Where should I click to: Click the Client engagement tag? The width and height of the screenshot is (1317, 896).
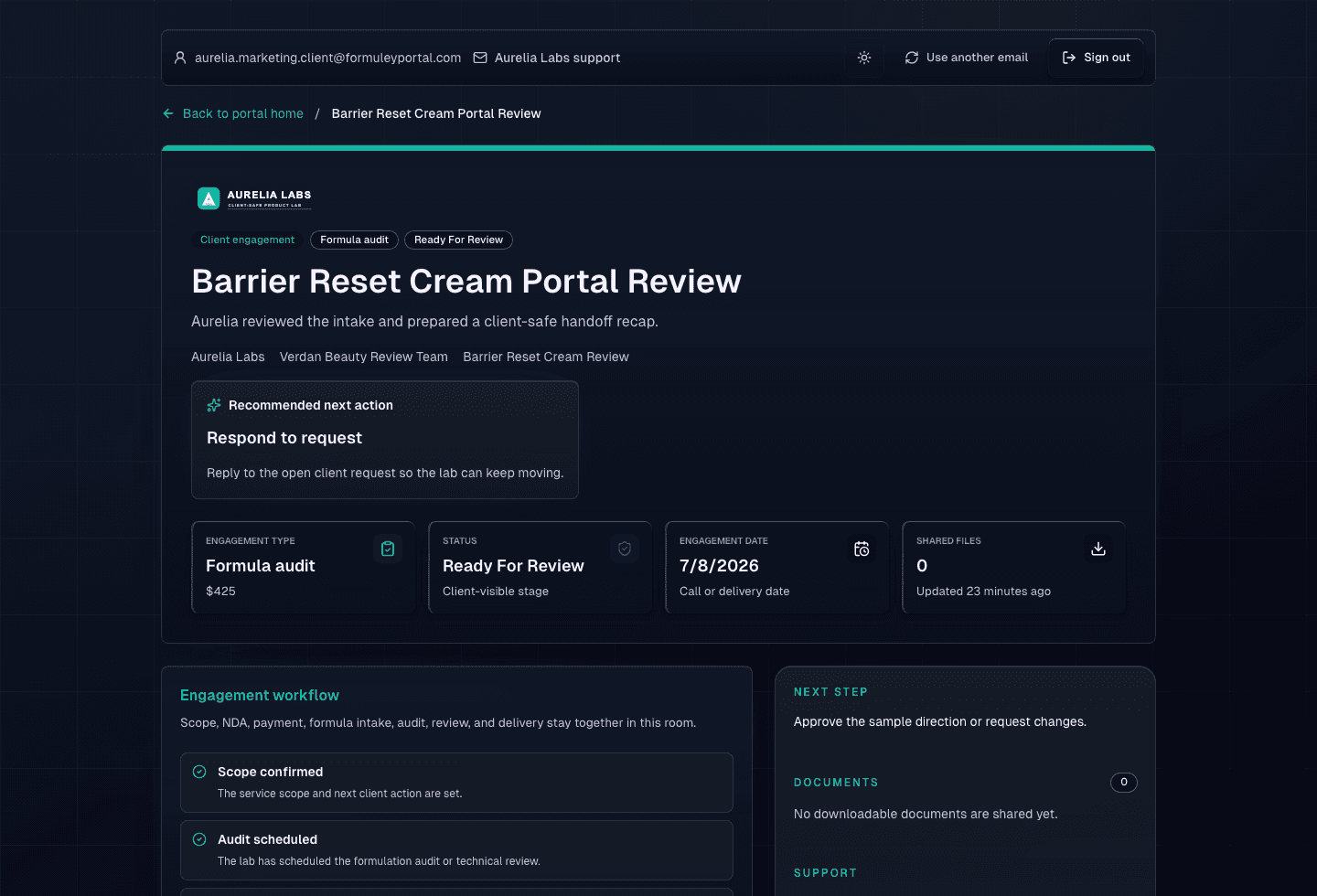pyautogui.click(x=247, y=240)
